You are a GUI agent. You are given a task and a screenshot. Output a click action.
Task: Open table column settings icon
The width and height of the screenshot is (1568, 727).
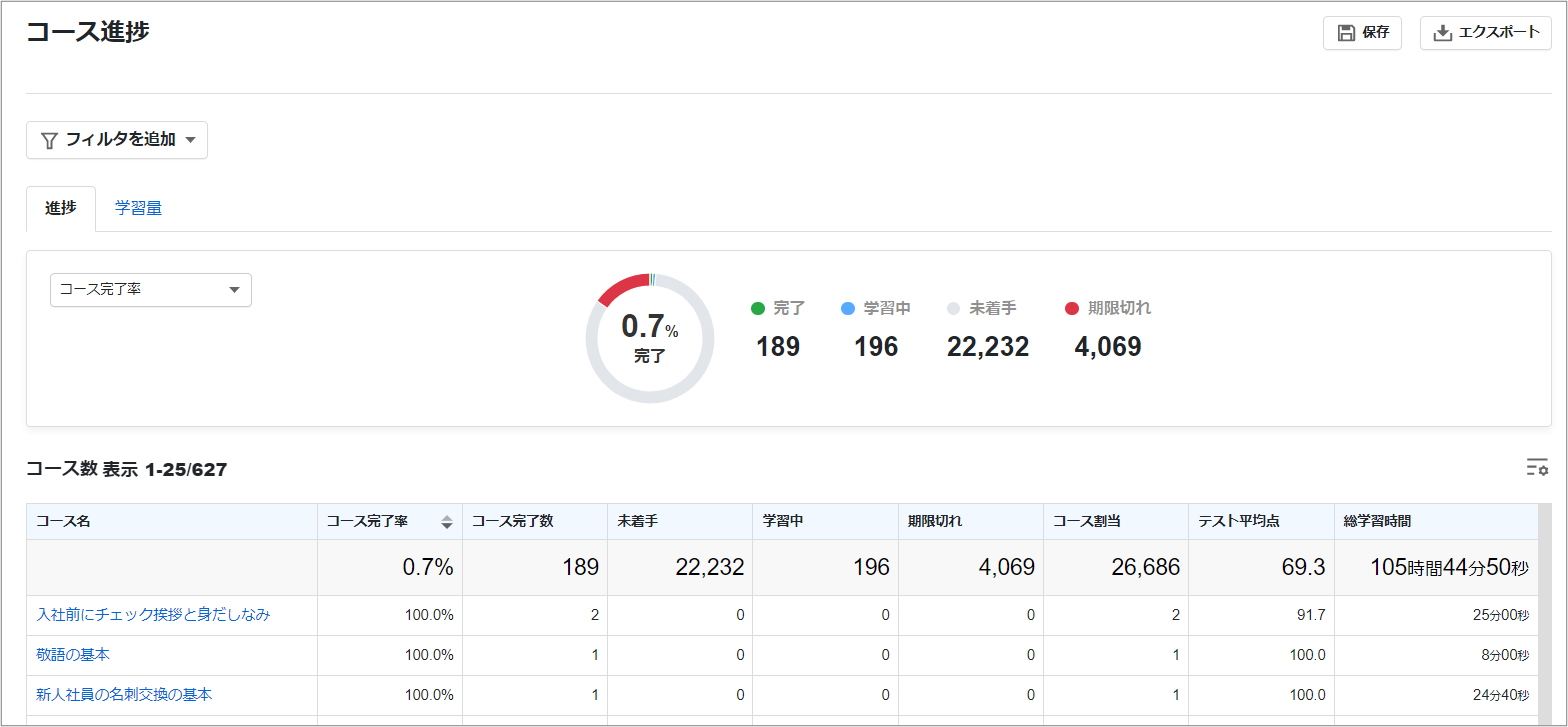pyautogui.click(x=1537, y=467)
